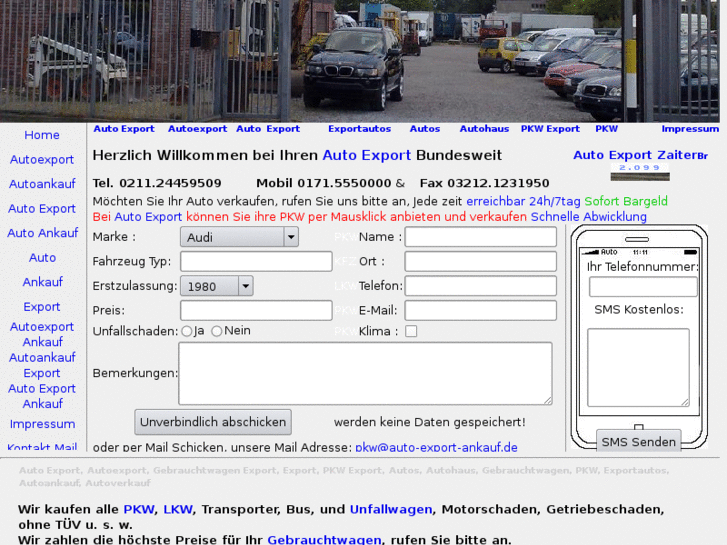Click the blue Auto Export link in the welcome heading
The height and width of the screenshot is (545, 727).
click(x=367, y=155)
